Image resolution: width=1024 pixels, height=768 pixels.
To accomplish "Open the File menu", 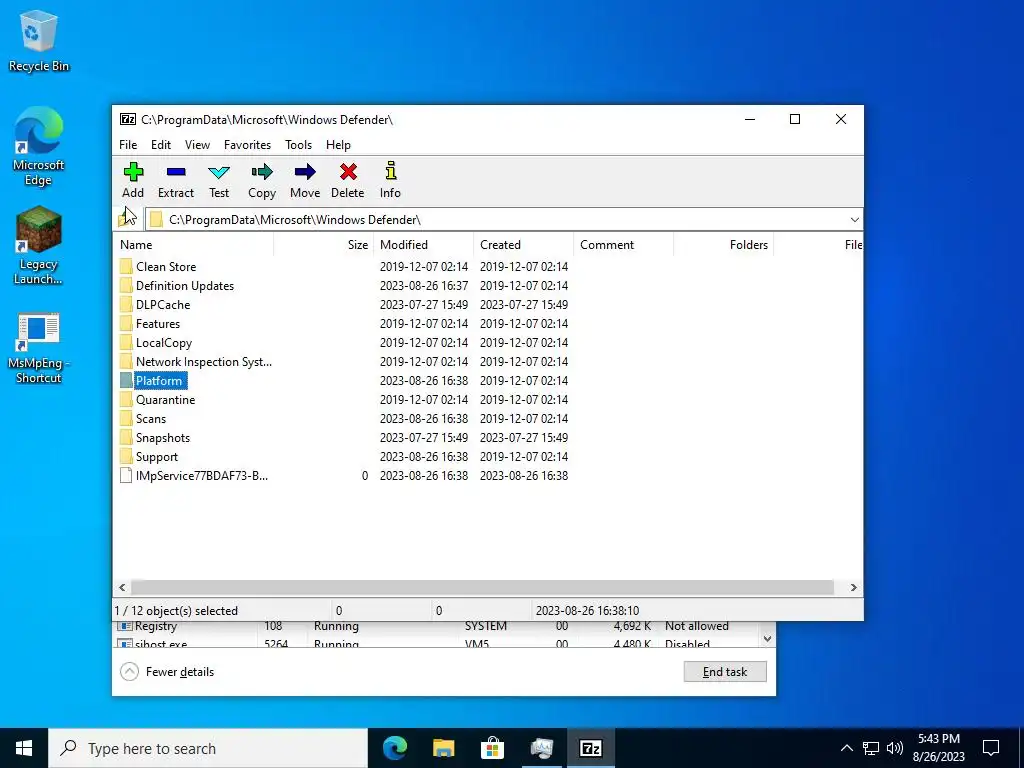I will [x=128, y=145].
